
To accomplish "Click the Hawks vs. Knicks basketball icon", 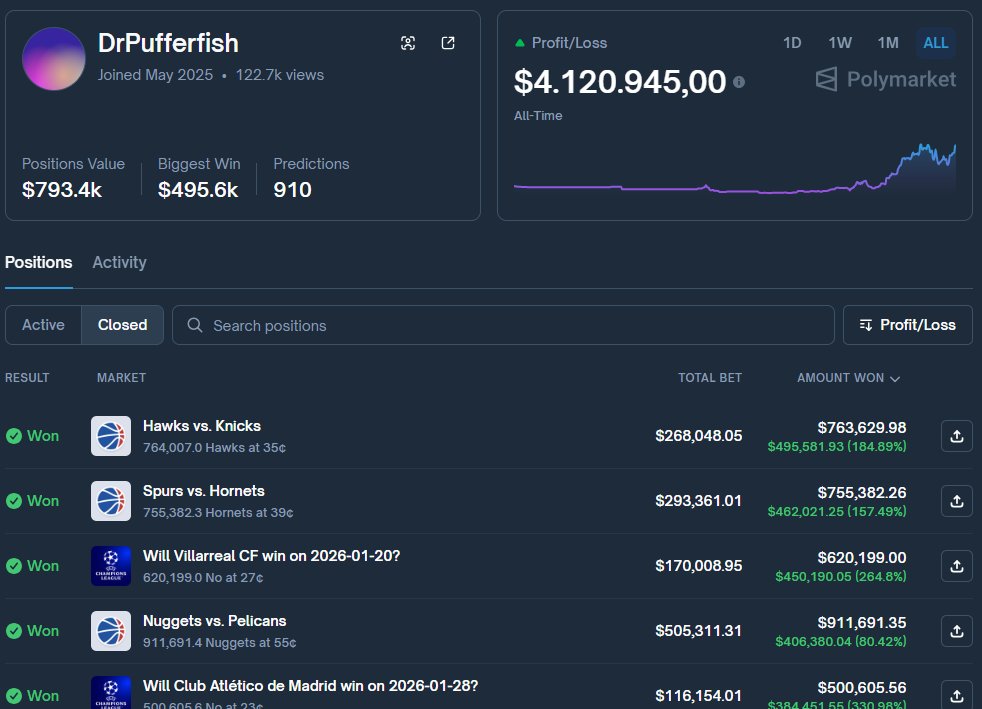I will tap(111, 436).
